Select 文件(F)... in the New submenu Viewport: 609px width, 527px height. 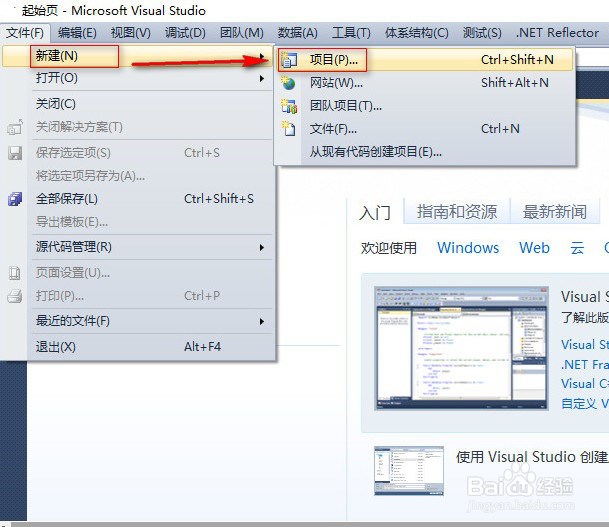pos(425,129)
